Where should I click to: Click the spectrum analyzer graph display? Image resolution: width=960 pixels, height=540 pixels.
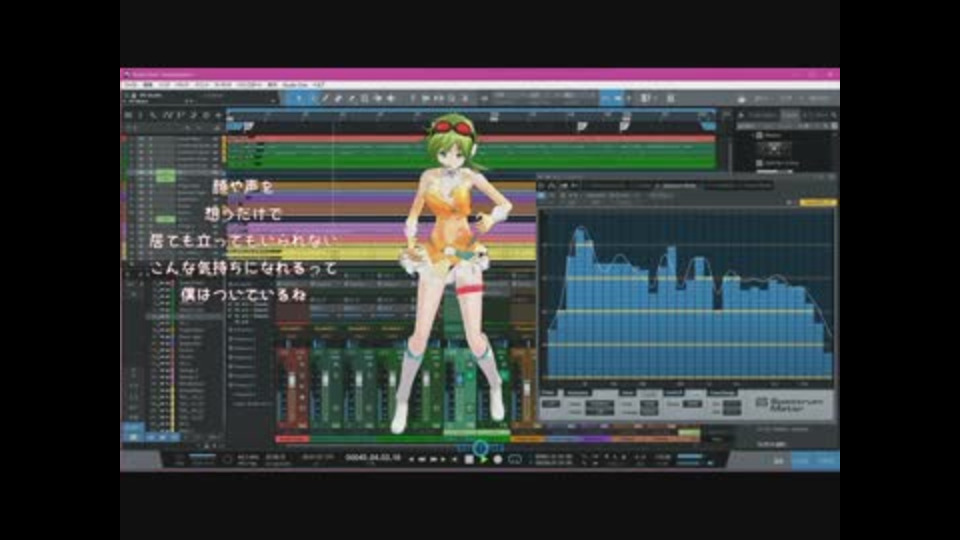tap(688, 296)
